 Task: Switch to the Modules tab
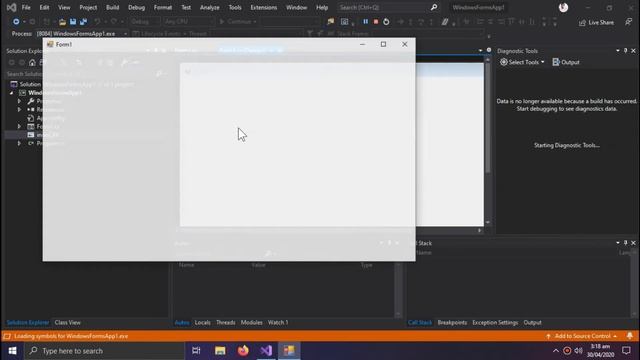tap(251, 322)
